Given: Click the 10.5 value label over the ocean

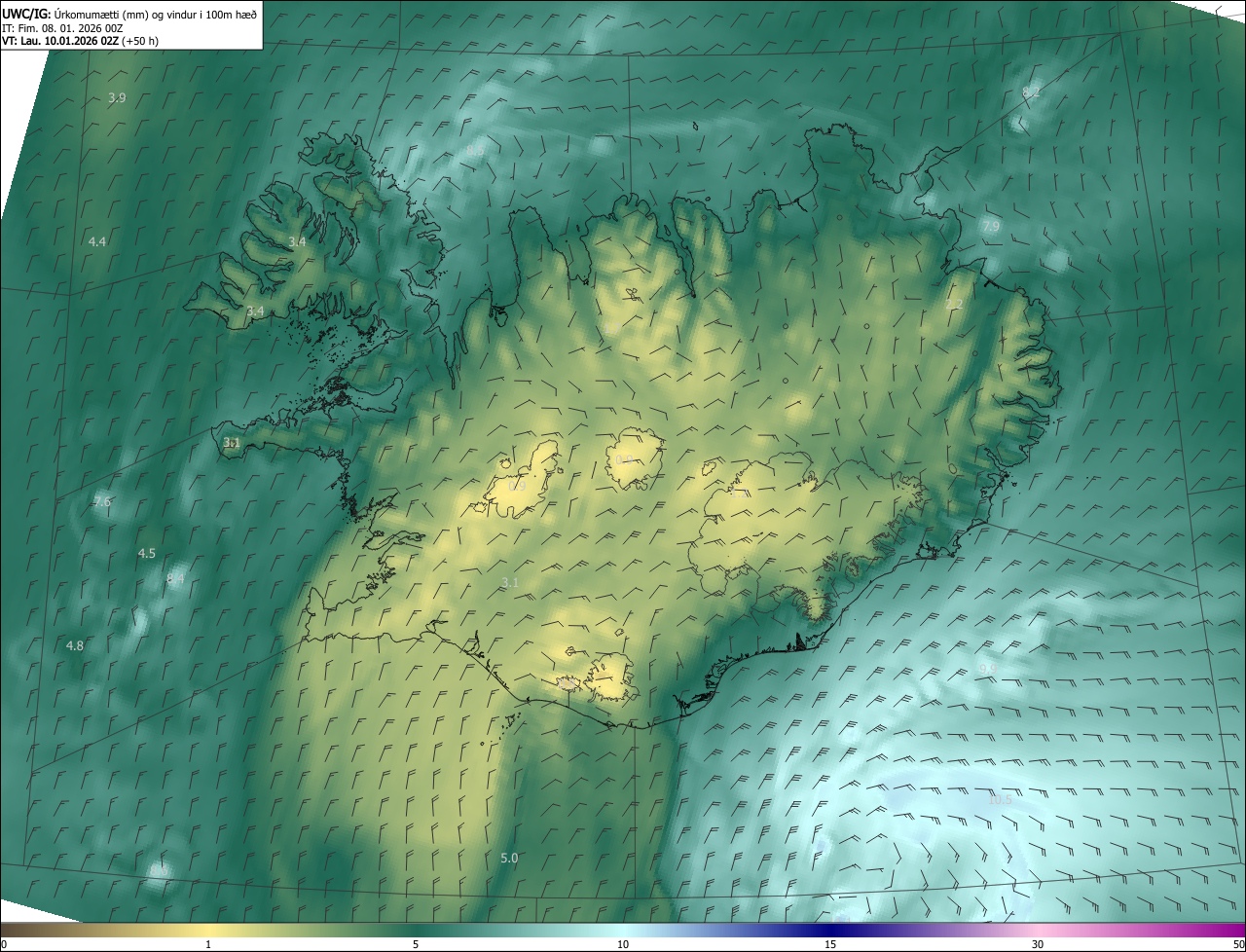Looking at the screenshot, I should point(1000,799).
